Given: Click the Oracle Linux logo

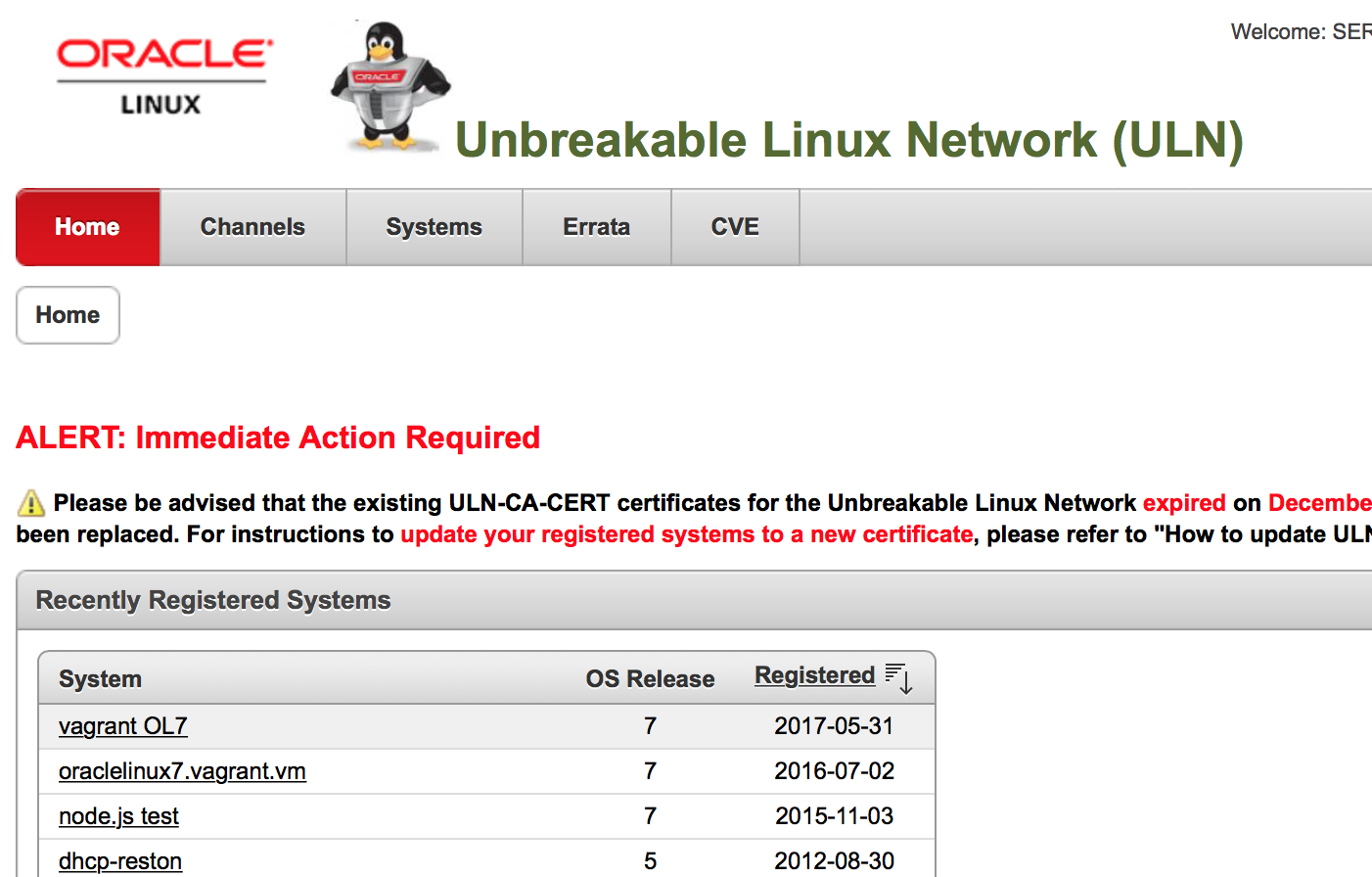Looking at the screenshot, I should 164,76.
